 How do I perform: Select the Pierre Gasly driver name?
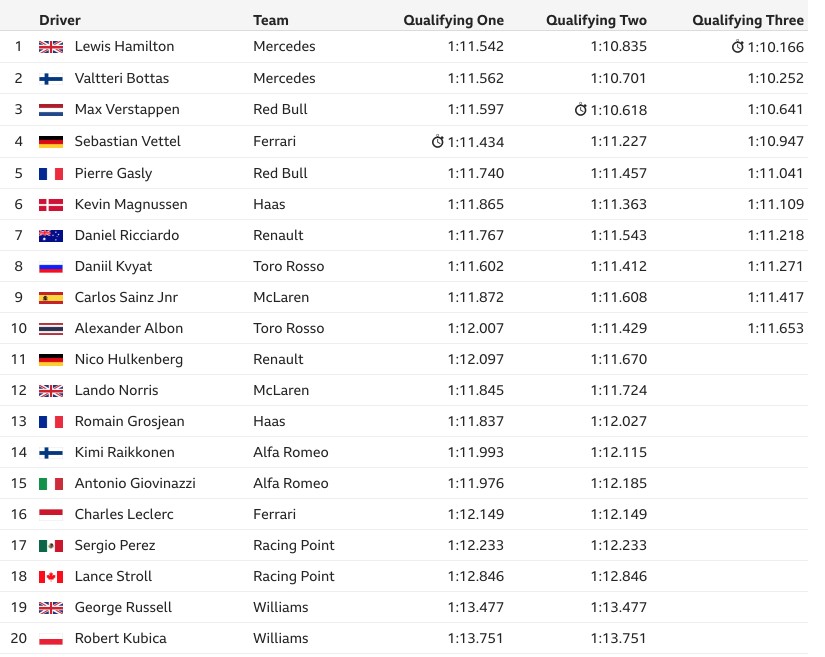(114, 174)
